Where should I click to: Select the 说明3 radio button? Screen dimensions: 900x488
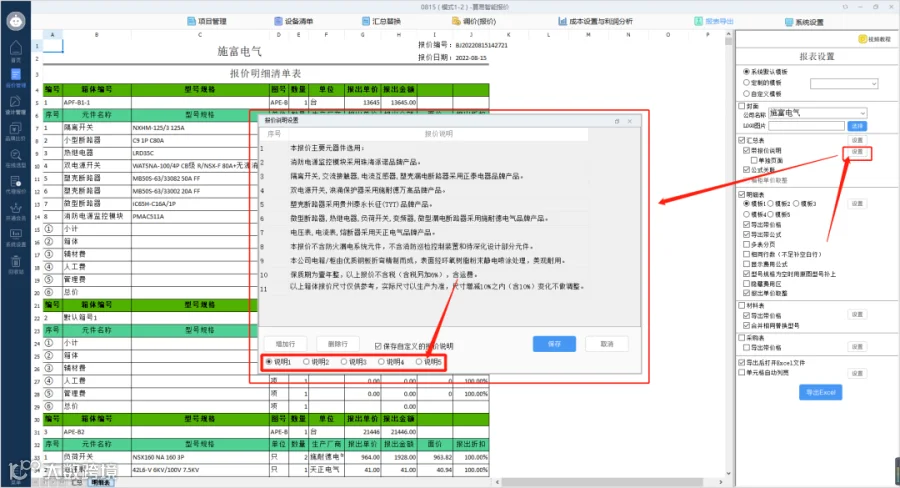pyautogui.click(x=344, y=362)
